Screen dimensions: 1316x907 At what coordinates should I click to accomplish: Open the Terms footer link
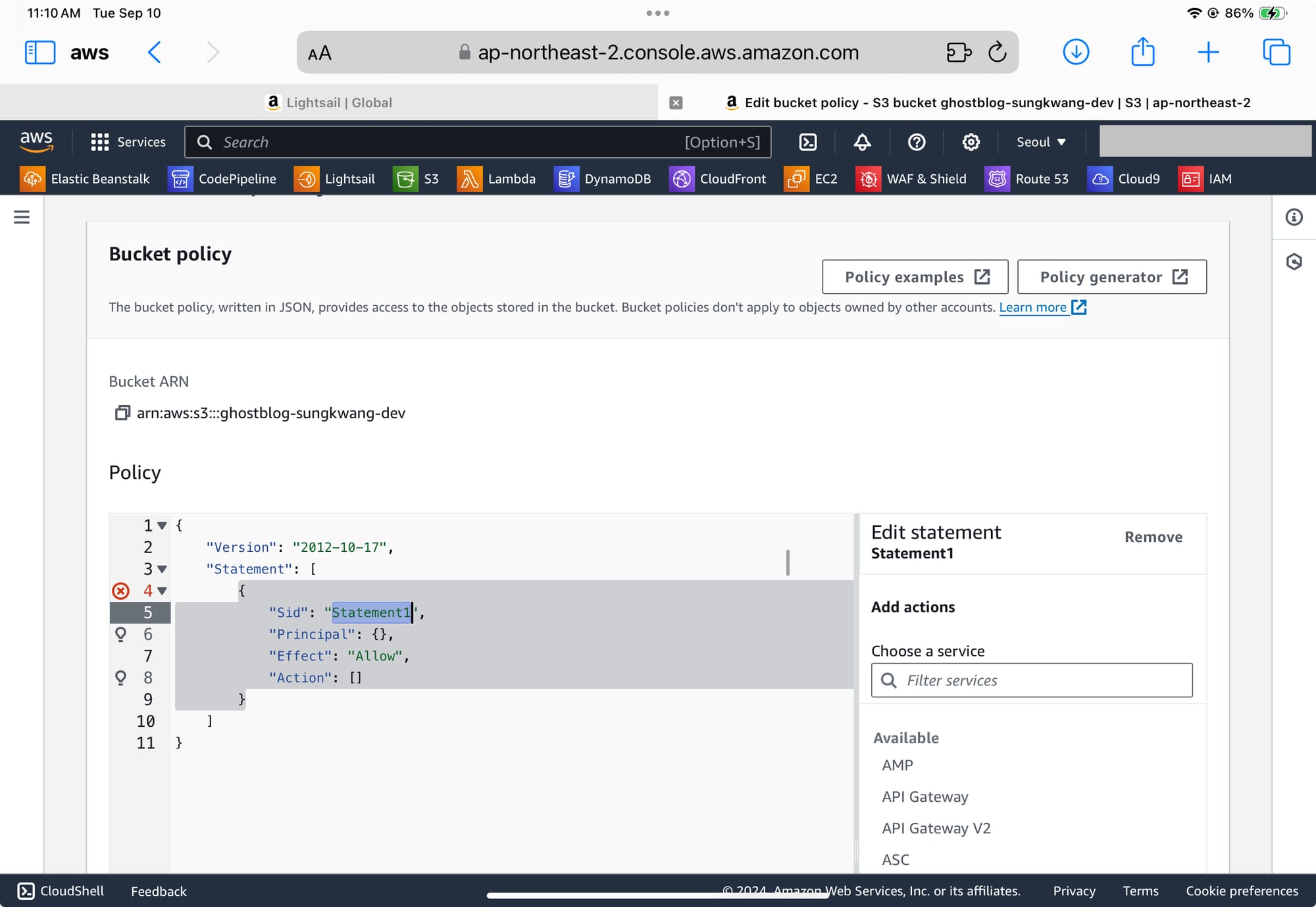tap(1140, 891)
